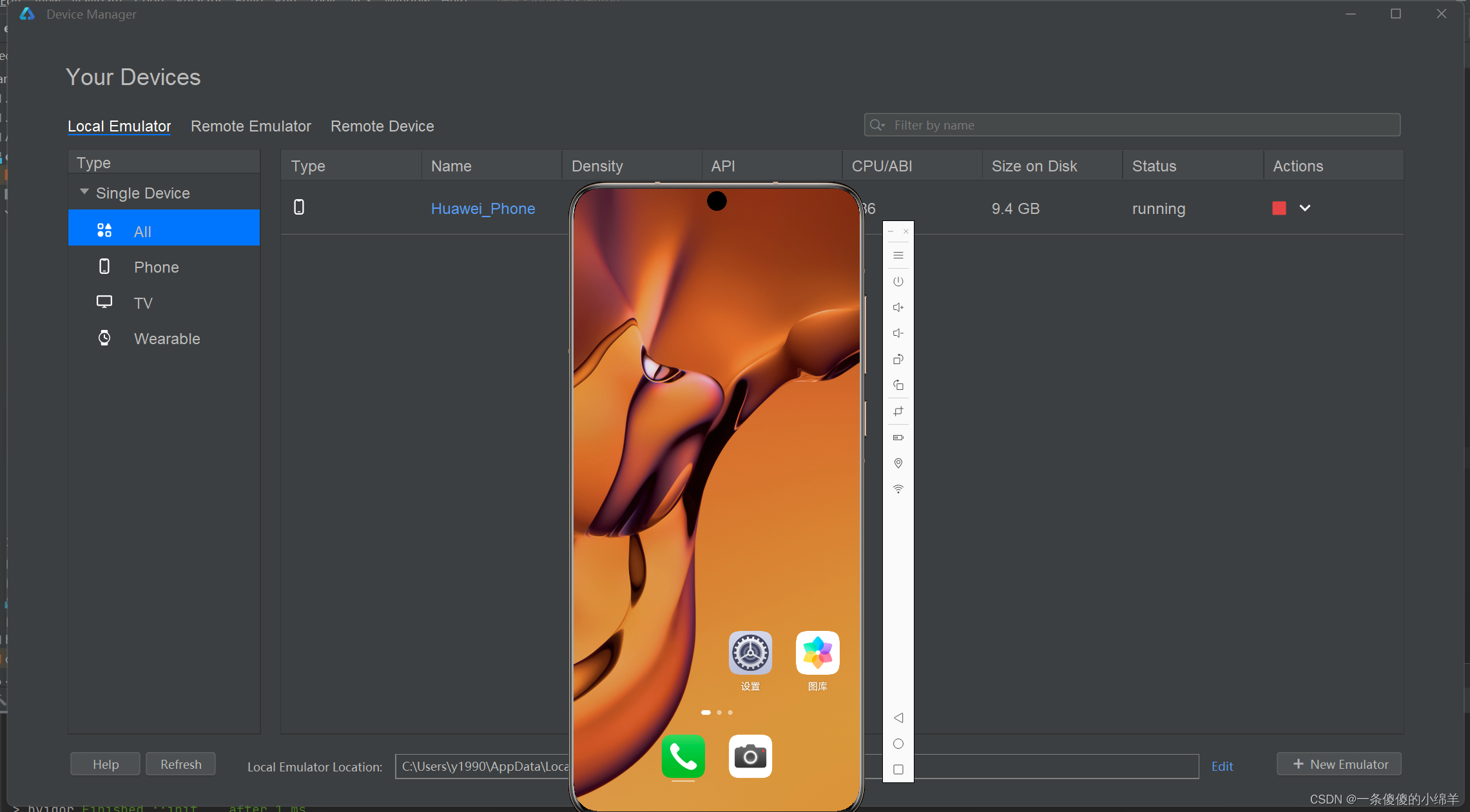Viewport: 1470px width, 812px height.
Task: Select the volume up icon on emulator sidebar
Action: 898,307
